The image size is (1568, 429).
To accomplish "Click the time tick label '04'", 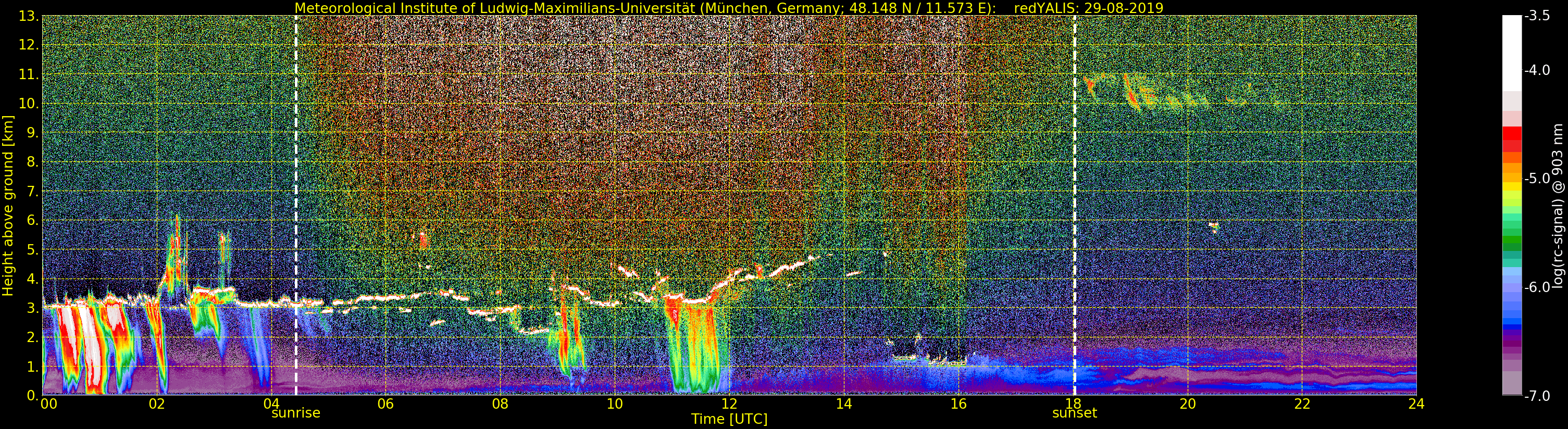I will click(x=271, y=403).
